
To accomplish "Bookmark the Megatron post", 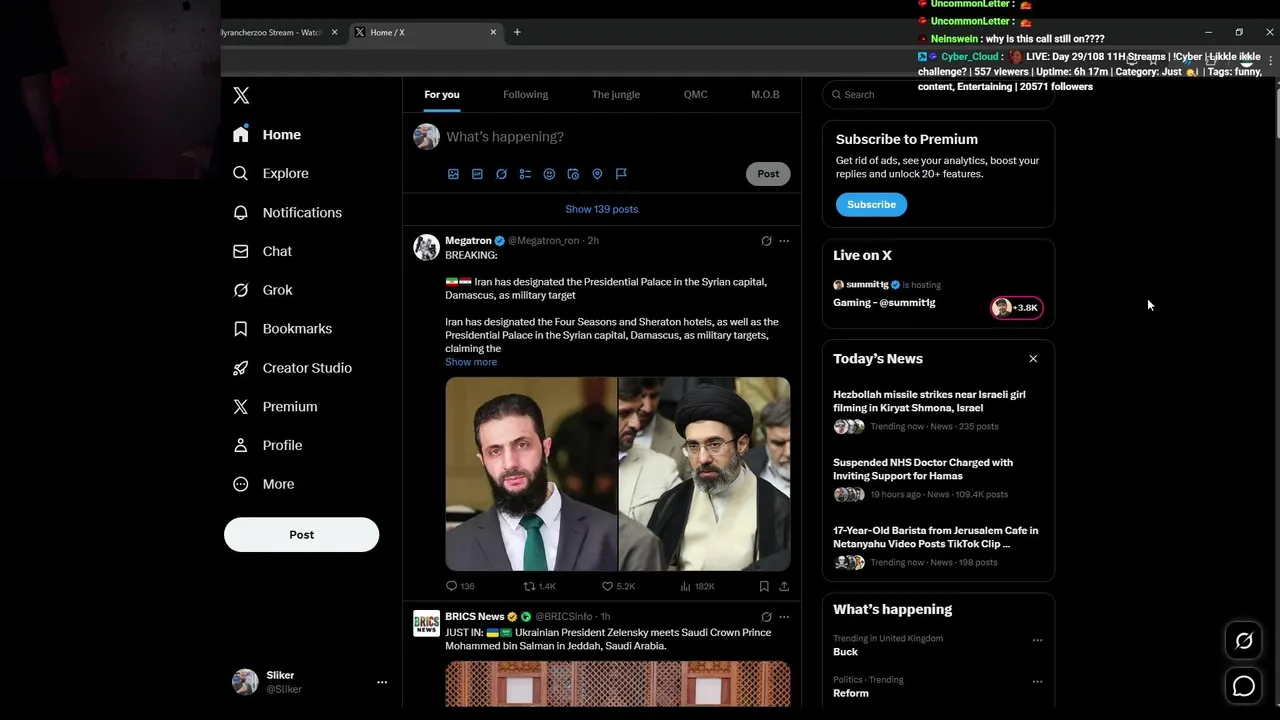I will (764, 586).
